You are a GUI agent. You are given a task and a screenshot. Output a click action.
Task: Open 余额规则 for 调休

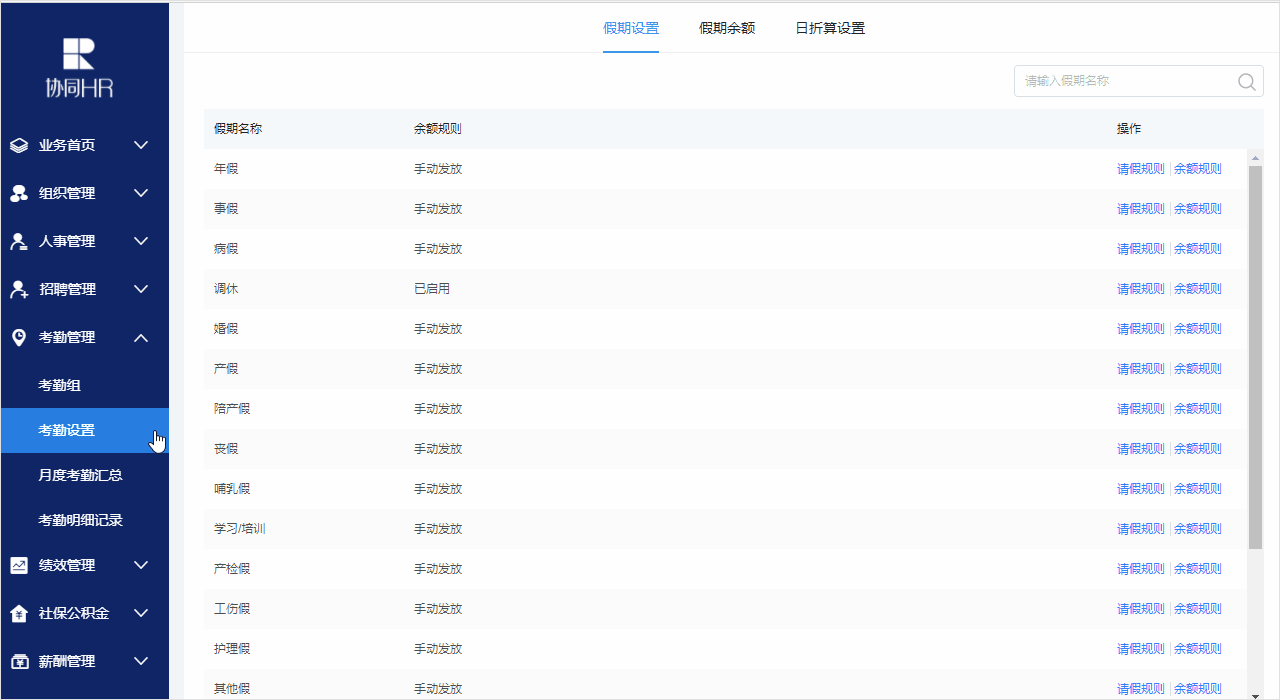coord(1198,289)
